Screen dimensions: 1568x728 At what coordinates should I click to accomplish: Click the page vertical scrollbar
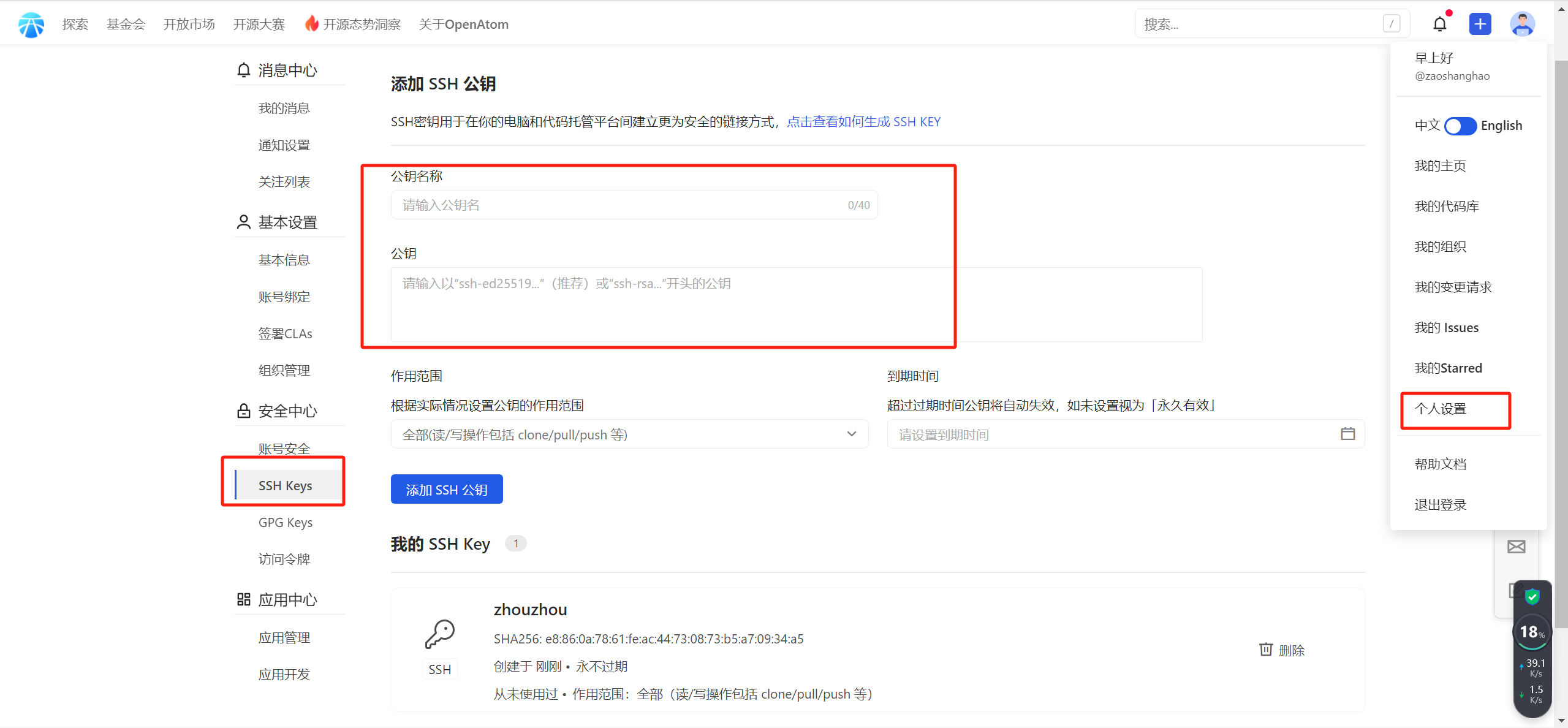[1561, 343]
